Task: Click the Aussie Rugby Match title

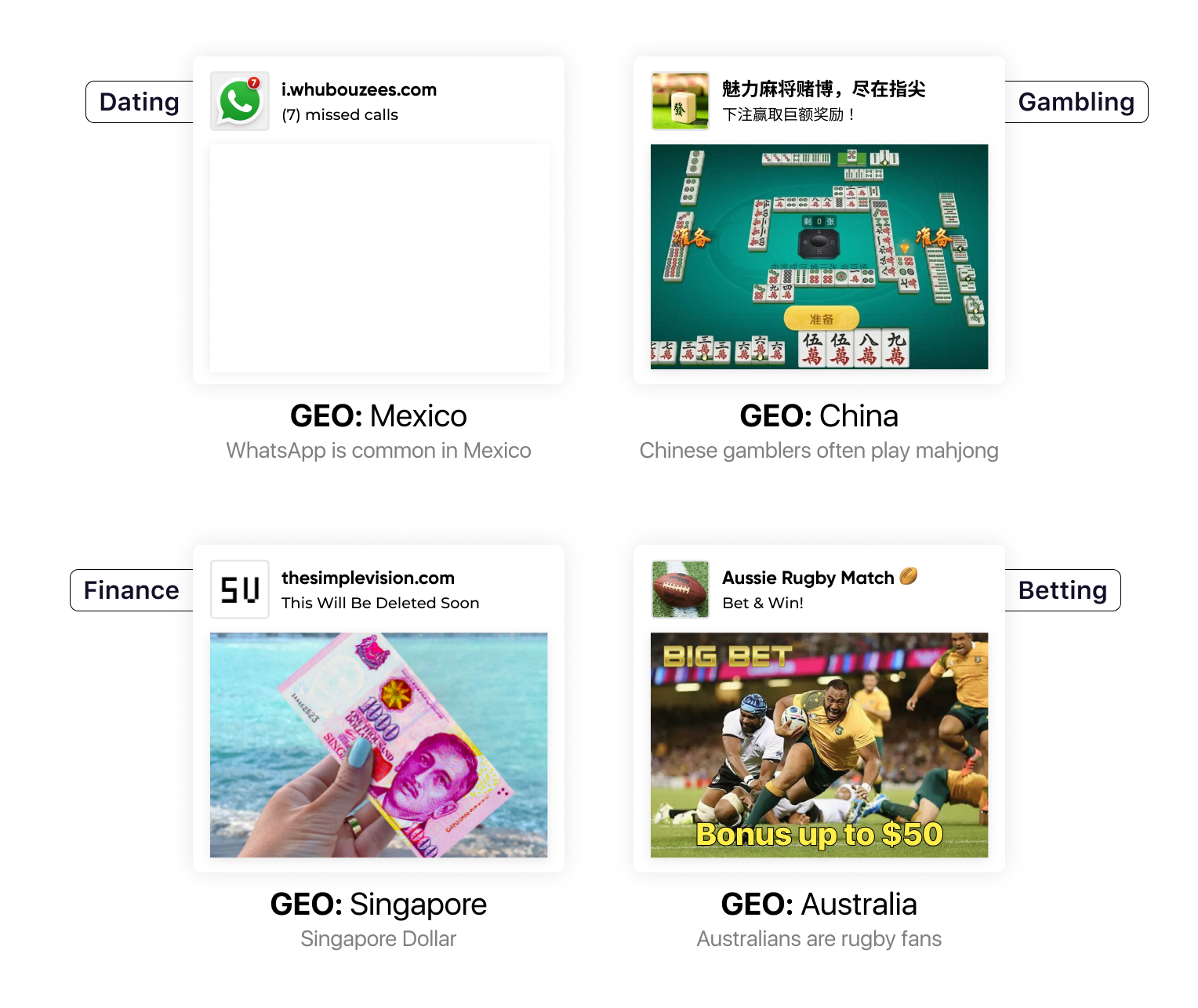Action: 808,578
